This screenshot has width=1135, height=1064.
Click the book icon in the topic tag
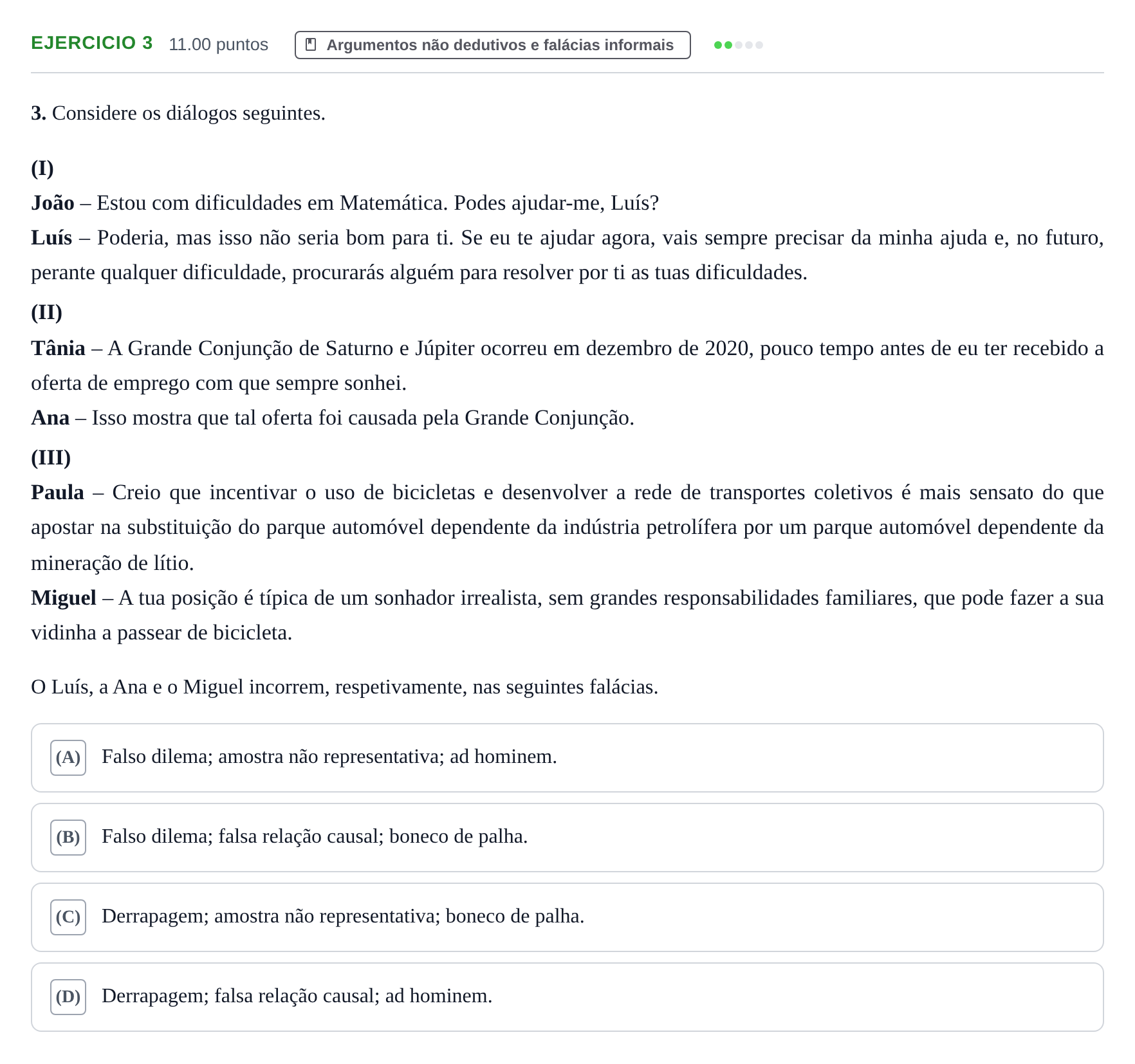[311, 44]
